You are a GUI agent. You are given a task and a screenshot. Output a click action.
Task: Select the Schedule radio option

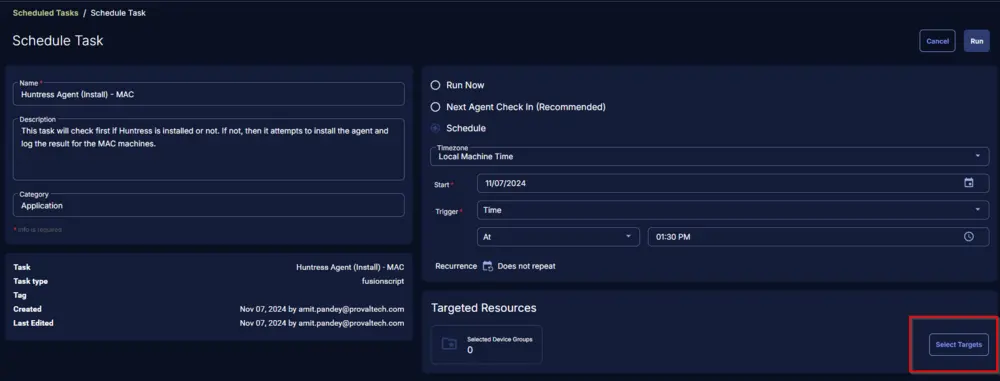coord(436,128)
